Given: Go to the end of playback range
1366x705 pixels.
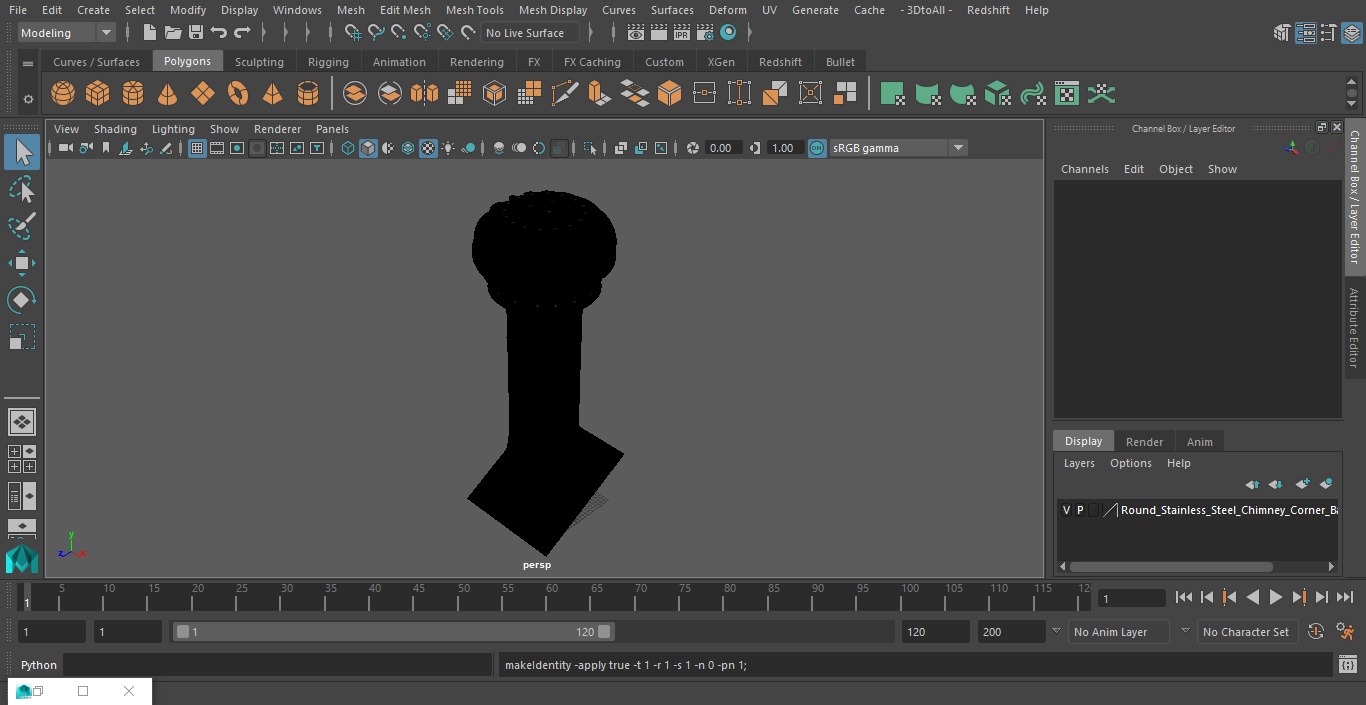Looking at the screenshot, I should (x=1345, y=597).
